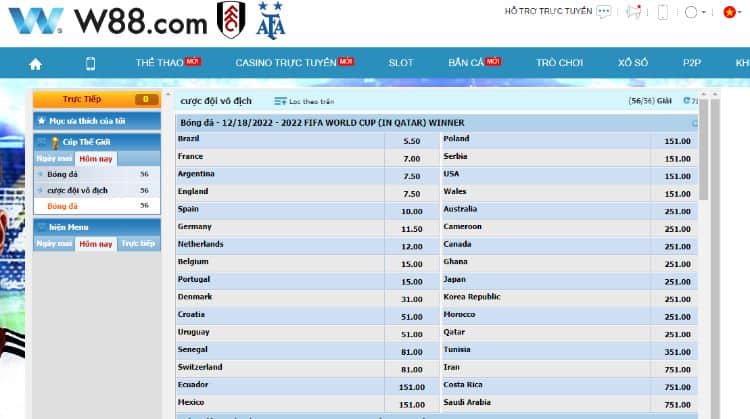Pick Senegal odds 81.00
Screen dimensions: 750x419
pos(411,352)
